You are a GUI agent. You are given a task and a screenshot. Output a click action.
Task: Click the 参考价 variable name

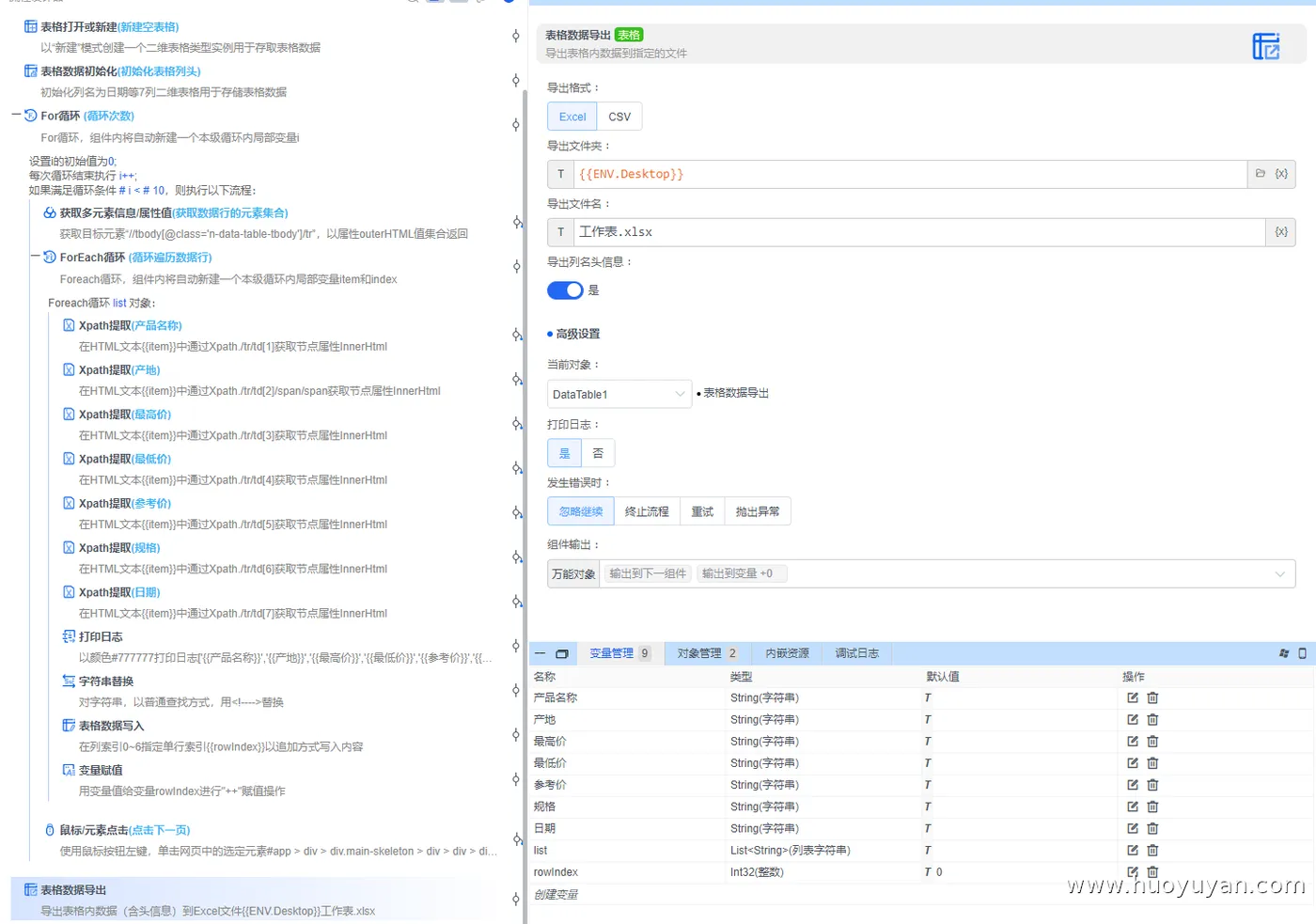pyautogui.click(x=550, y=785)
